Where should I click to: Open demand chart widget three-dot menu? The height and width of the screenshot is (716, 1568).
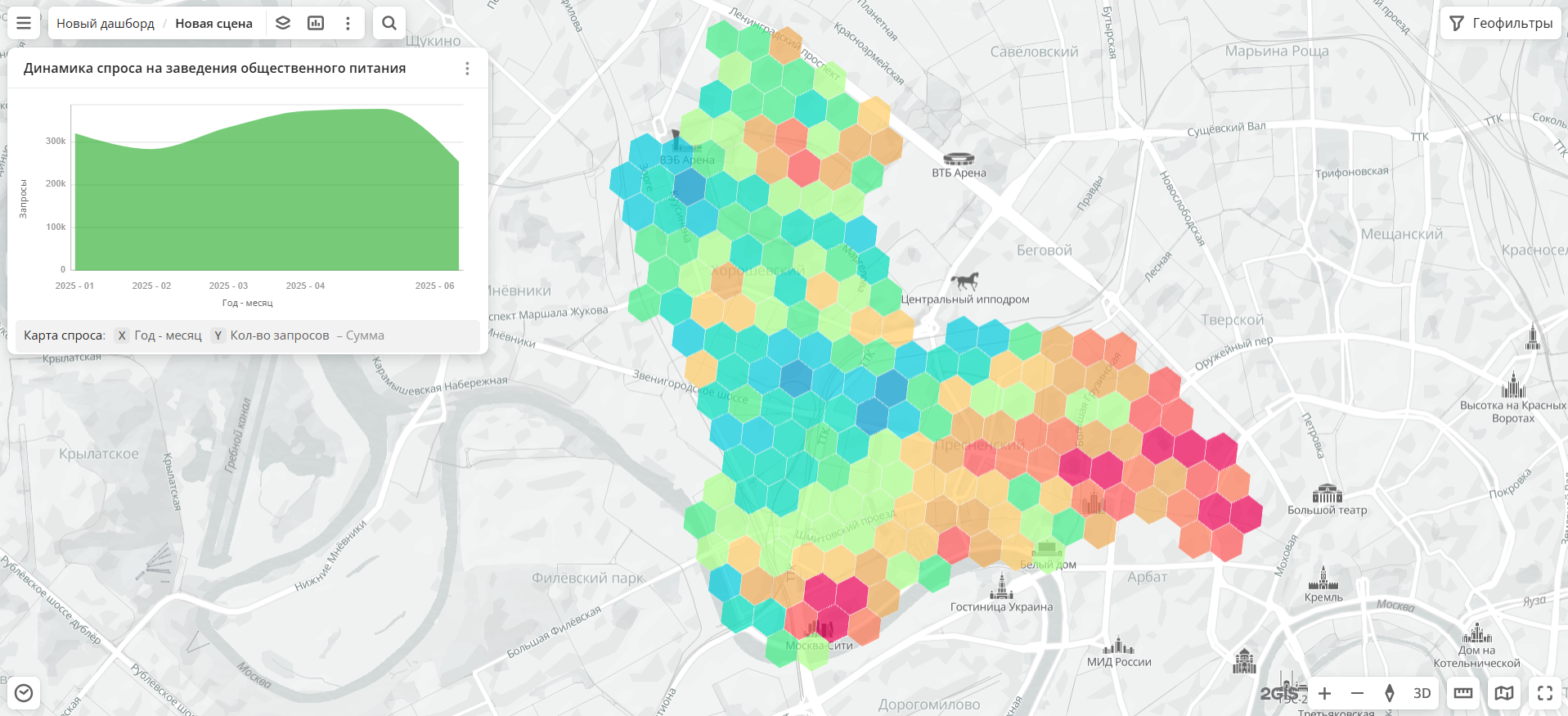(x=467, y=69)
